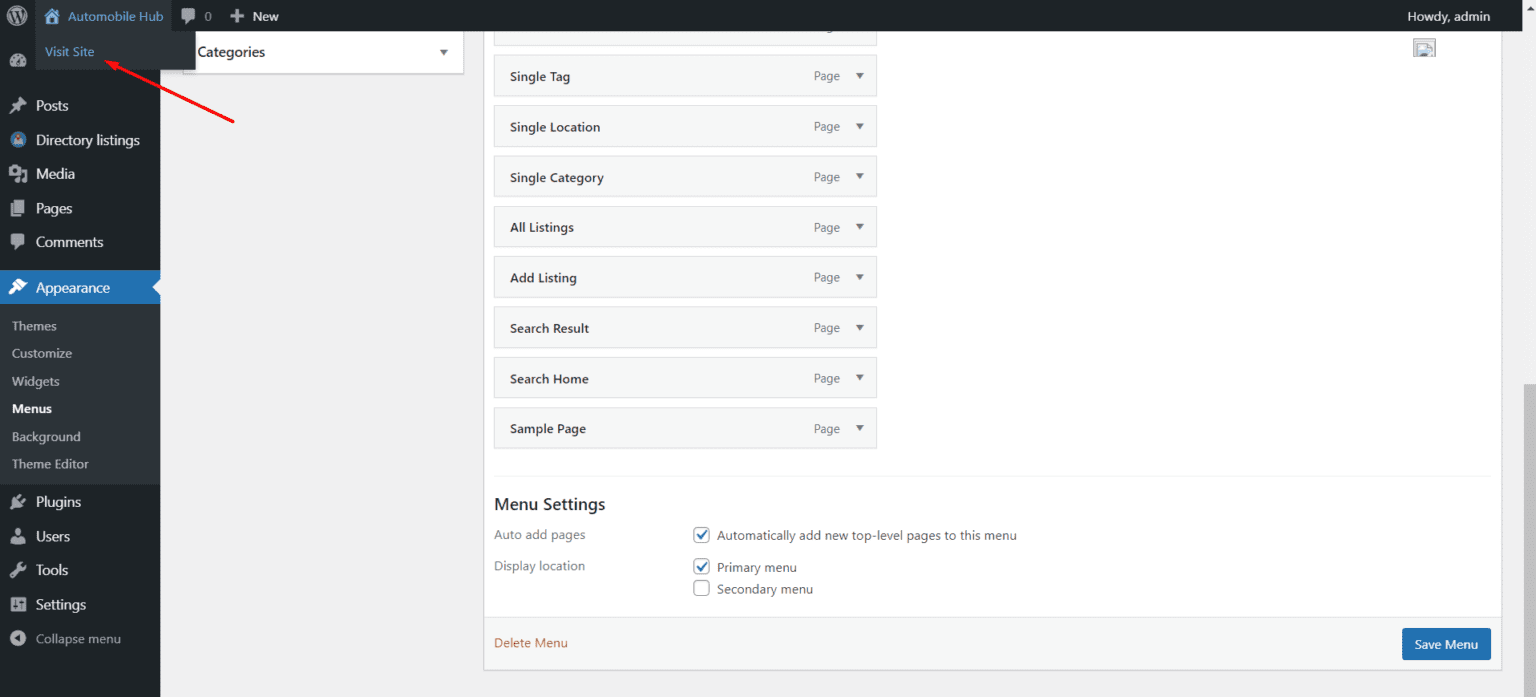Expand the Categories dropdown
Viewport: 1536px width, 697px height.
point(443,51)
